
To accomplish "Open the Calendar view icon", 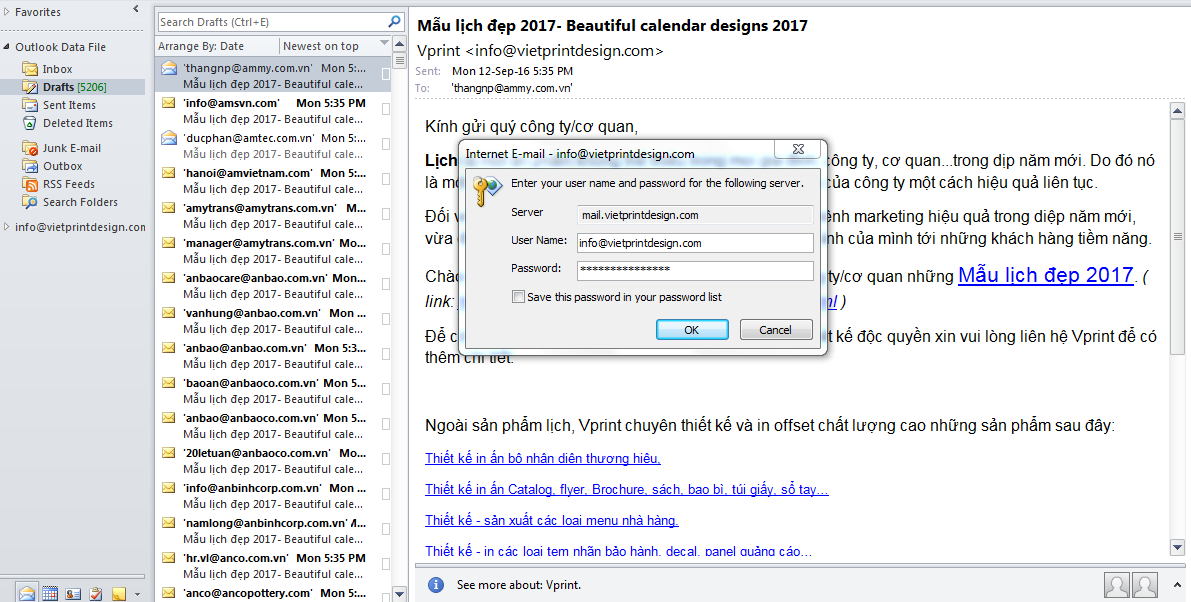I will pyautogui.click(x=50, y=594).
